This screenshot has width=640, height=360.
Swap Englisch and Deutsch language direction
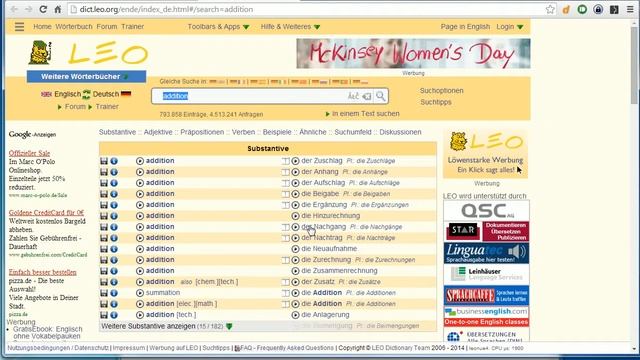87,95
